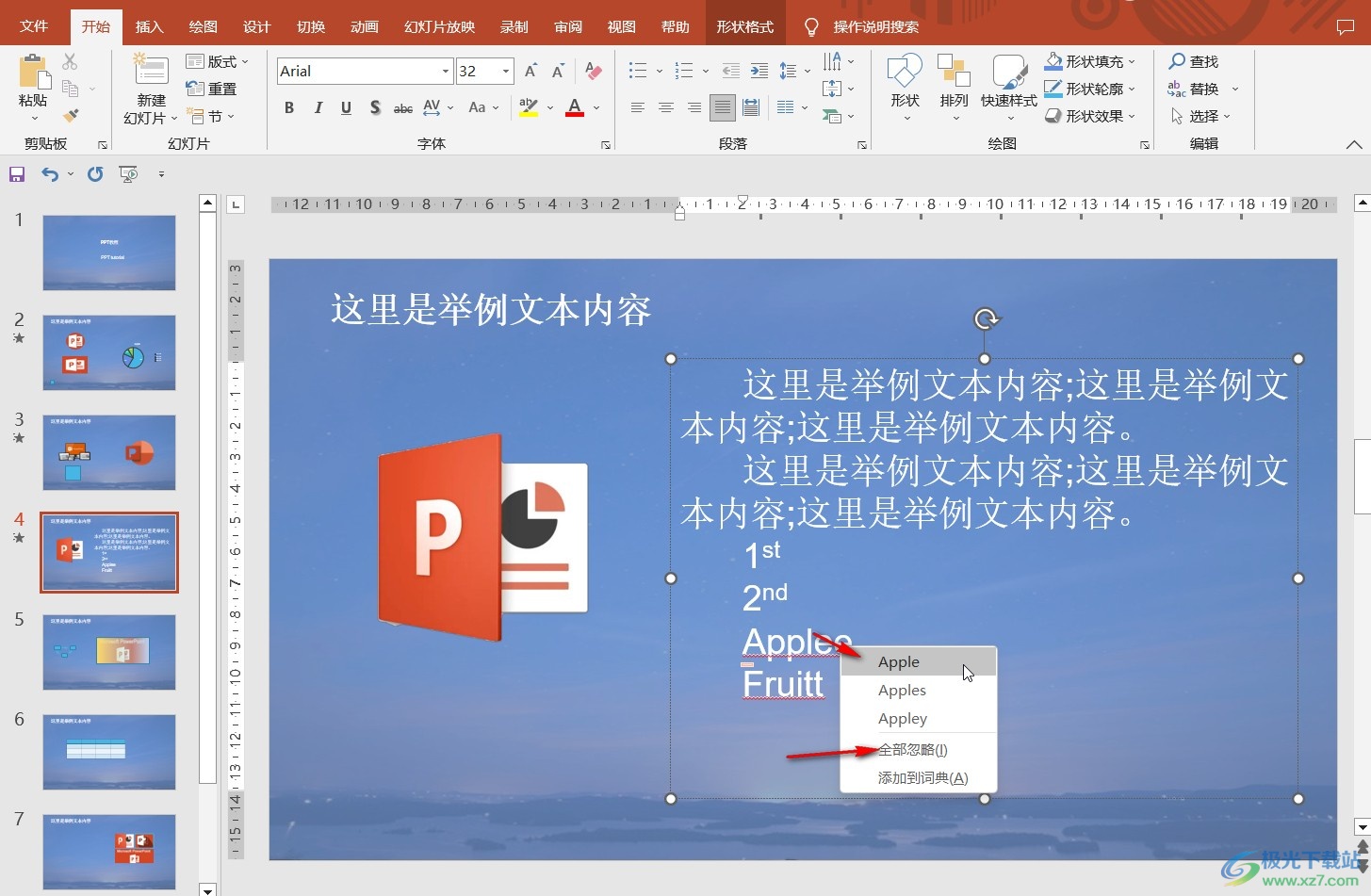This screenshot has height=896, width=1371.
Task: Toggle Justify text alignment
Action: tap(723, 107)
